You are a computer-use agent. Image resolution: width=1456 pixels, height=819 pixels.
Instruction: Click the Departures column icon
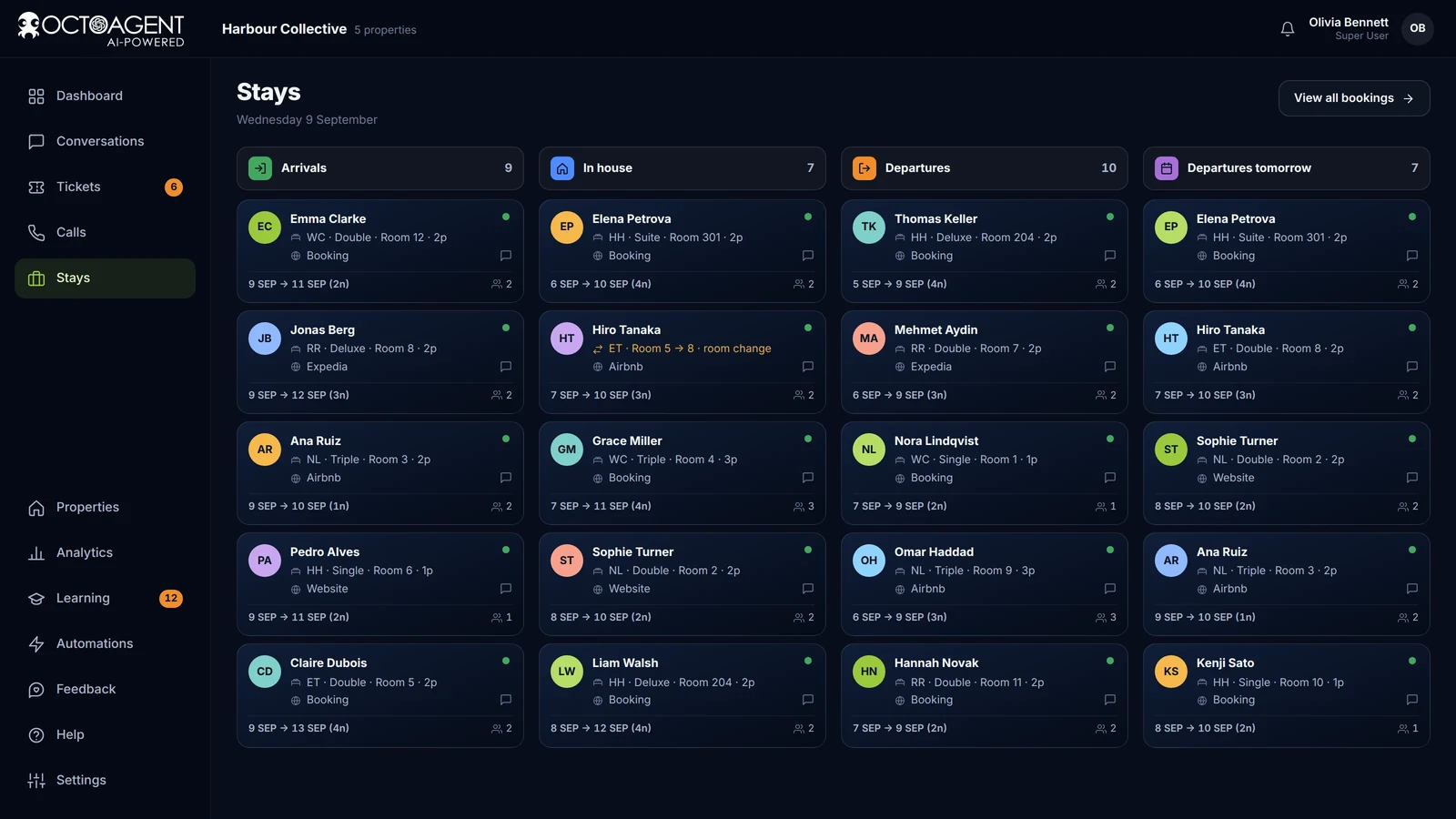coord(864,168)
